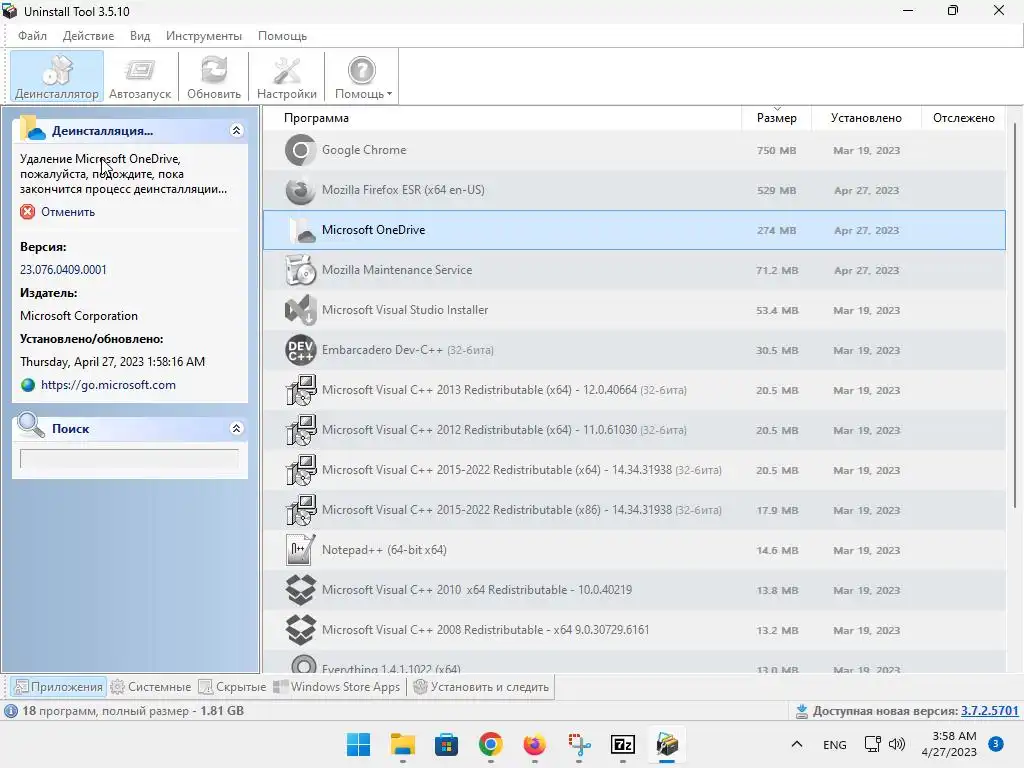Switch to the Системные tab
Screen dimensions: 1024x768
coord(151,687)
